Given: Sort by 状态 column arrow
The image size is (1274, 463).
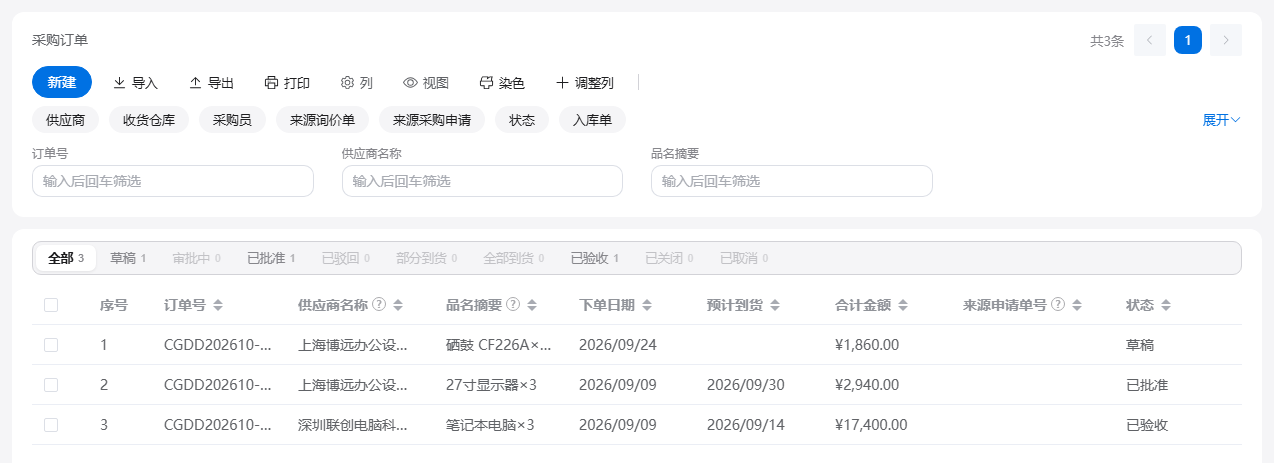Looking at the screenshot, I should 1166,305.
